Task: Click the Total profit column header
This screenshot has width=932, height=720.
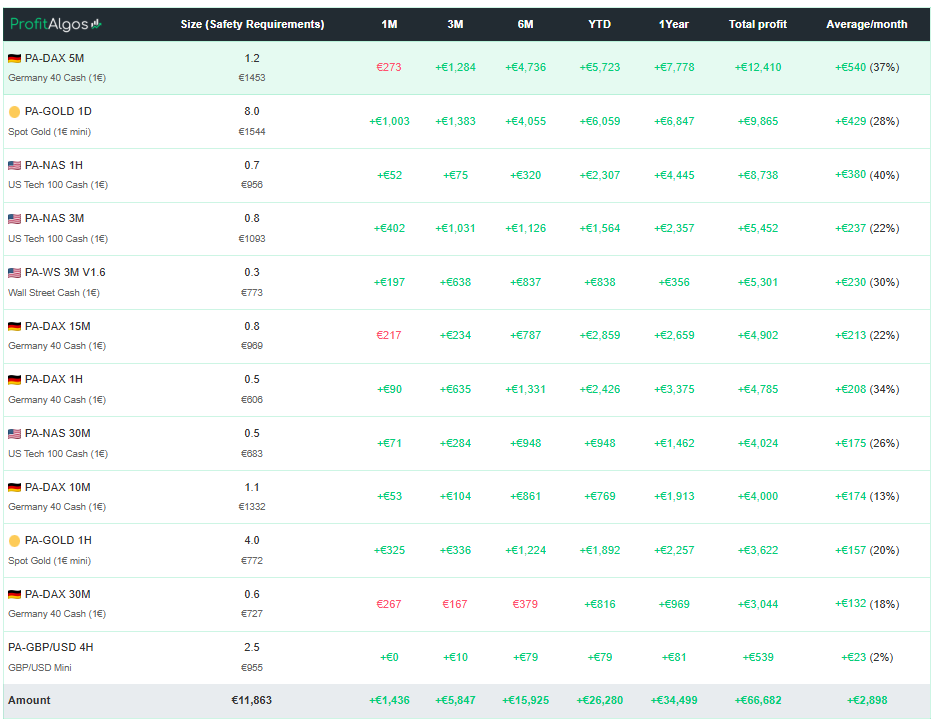Action: click(x=757, y=24)
